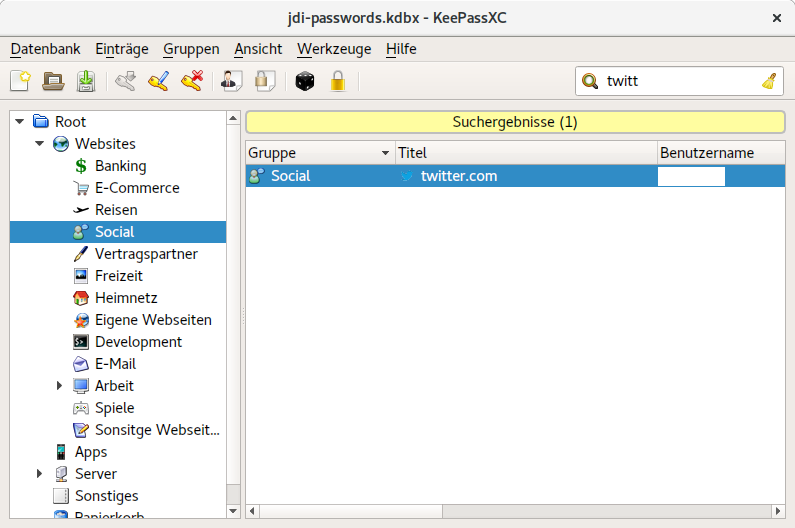Delete entry with the red X key icon
The width and height of the screenshot is (795, 528).
tap(192, 81)
